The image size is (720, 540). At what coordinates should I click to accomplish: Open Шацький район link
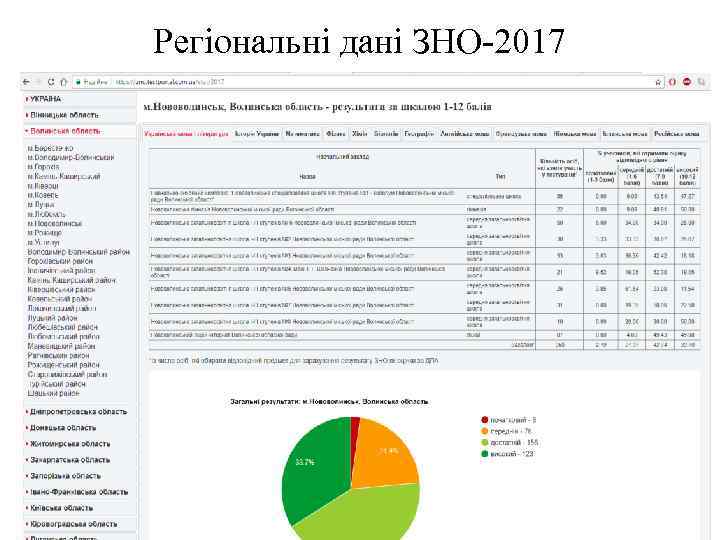click(53, 394)
